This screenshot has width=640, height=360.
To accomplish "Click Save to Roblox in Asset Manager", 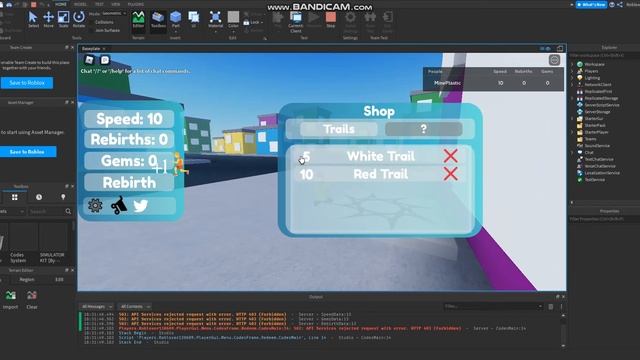I will click(27, 152).
